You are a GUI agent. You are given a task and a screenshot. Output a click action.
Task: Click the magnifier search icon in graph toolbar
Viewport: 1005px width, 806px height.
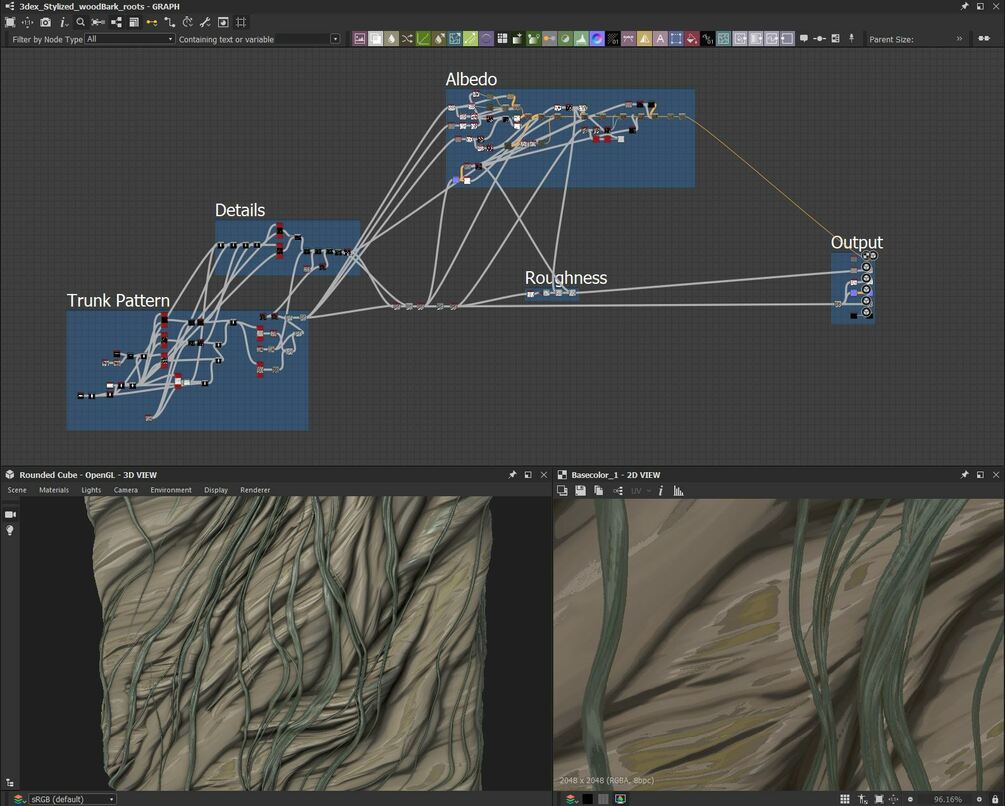[80, 22]
